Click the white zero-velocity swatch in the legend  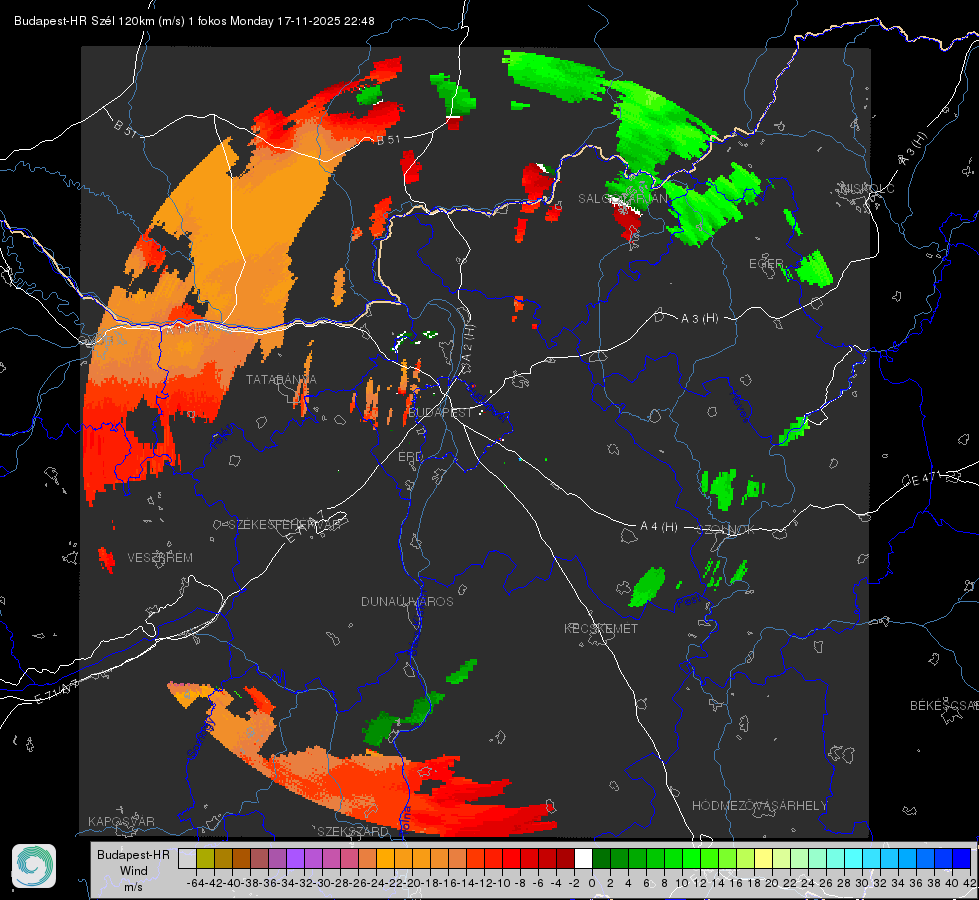[583, 858]
